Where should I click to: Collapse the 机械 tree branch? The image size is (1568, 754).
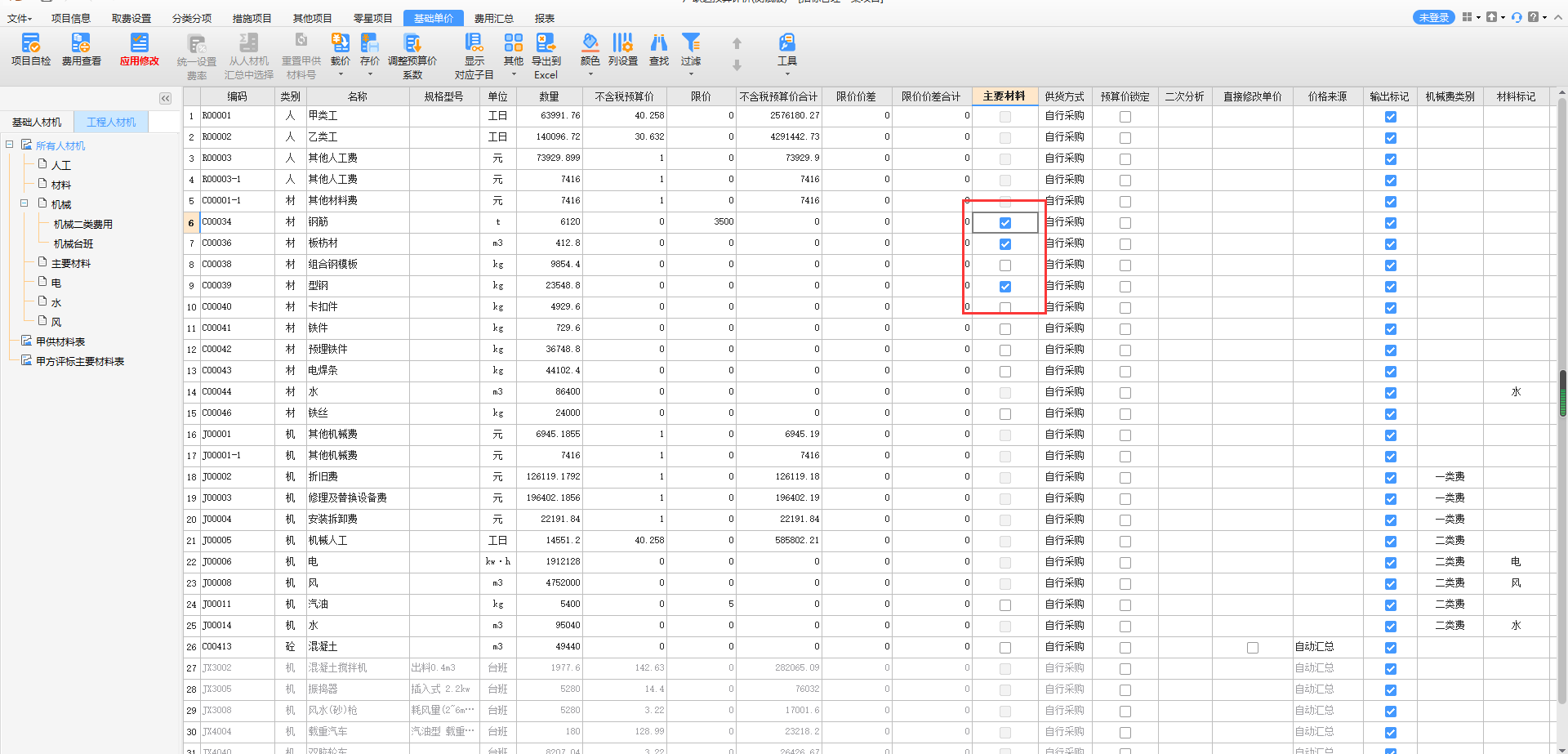[x=24, y=203]
